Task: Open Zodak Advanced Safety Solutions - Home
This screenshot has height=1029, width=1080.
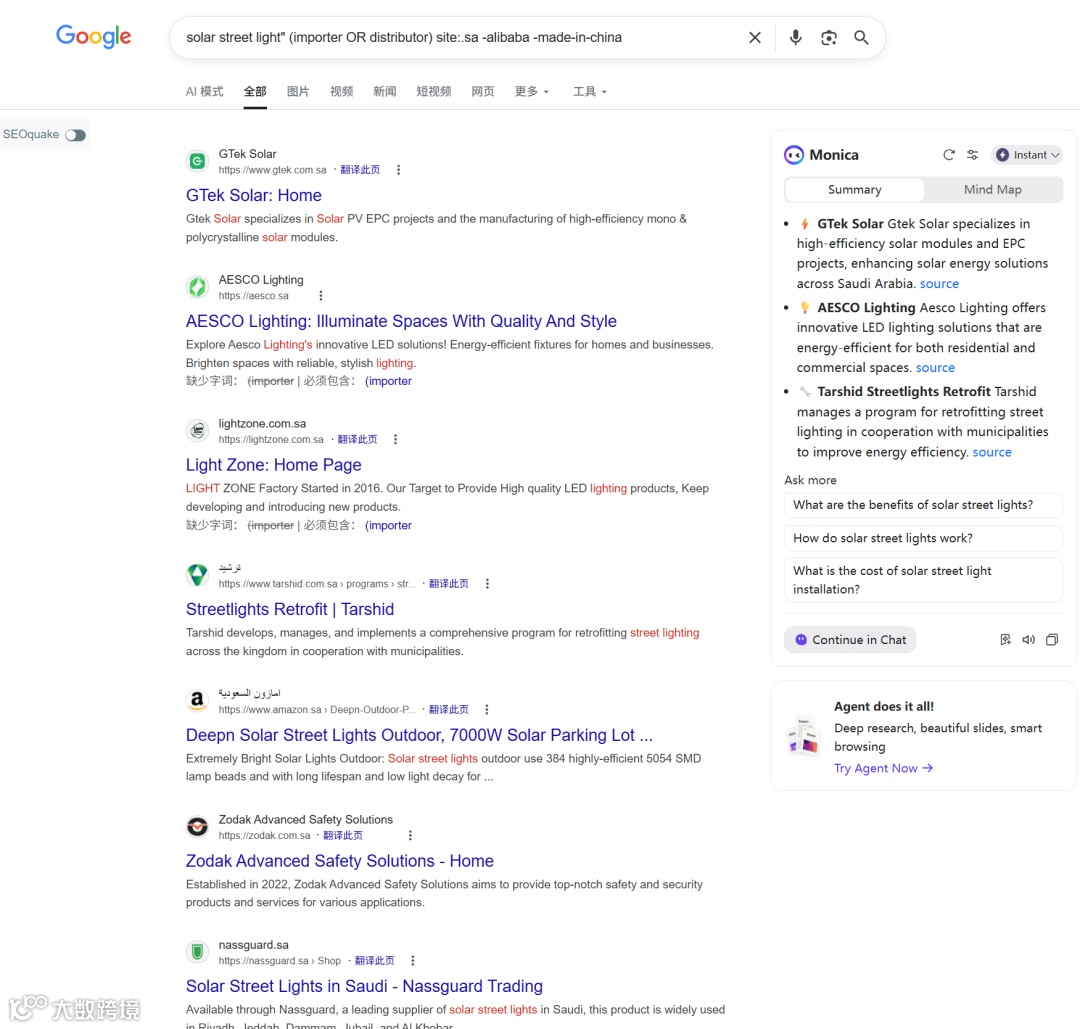Action: (x=340, y=862)
